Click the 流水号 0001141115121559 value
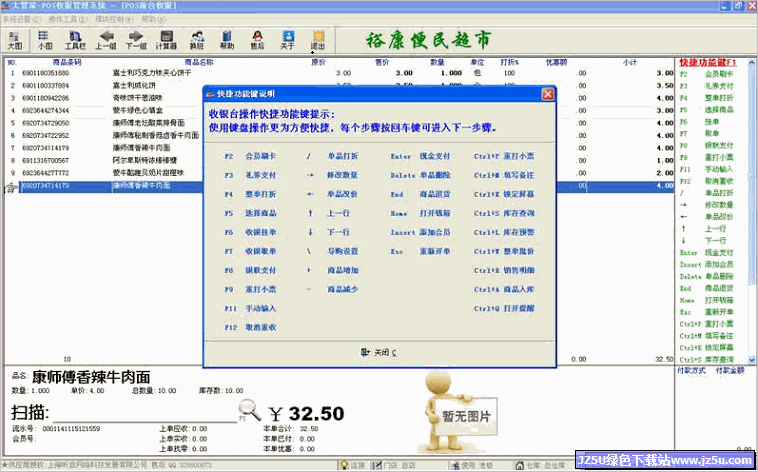Viewport: 758px width, 472px height. [71, 429]
